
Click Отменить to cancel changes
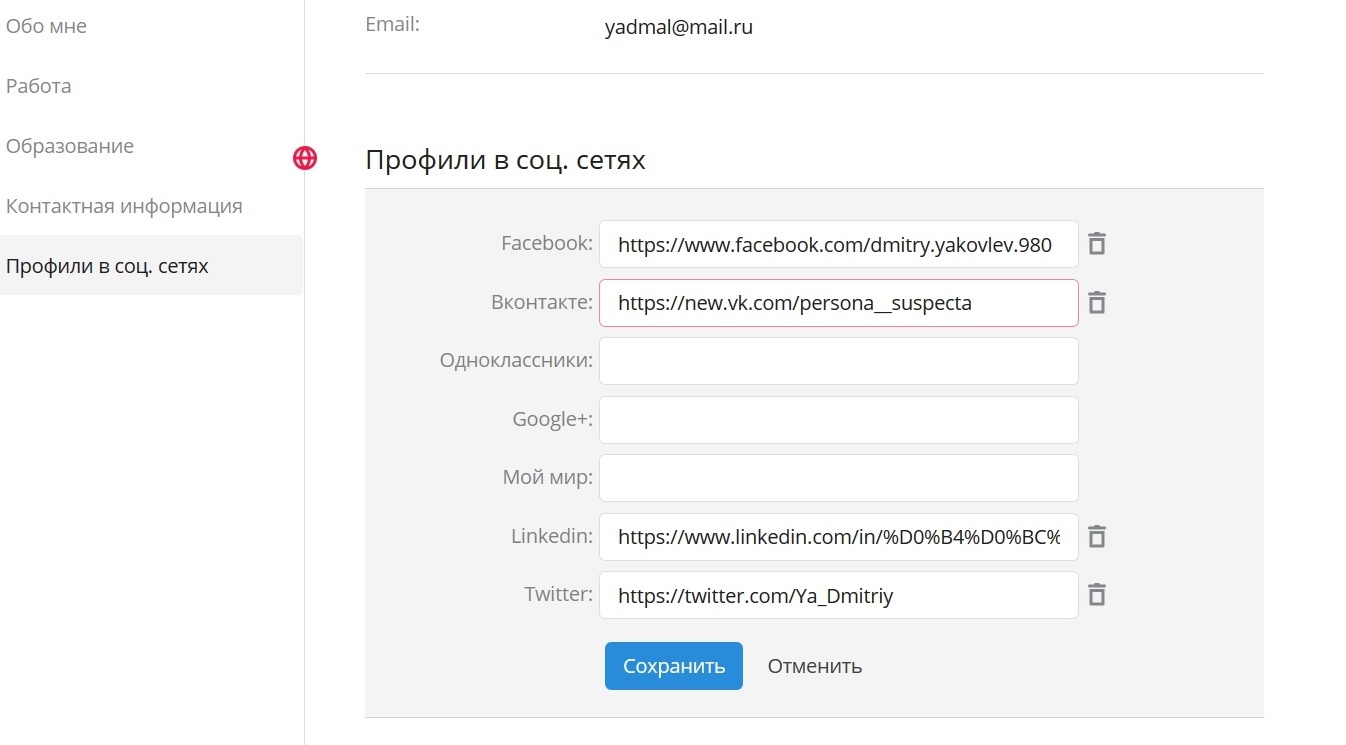[814, 666]
